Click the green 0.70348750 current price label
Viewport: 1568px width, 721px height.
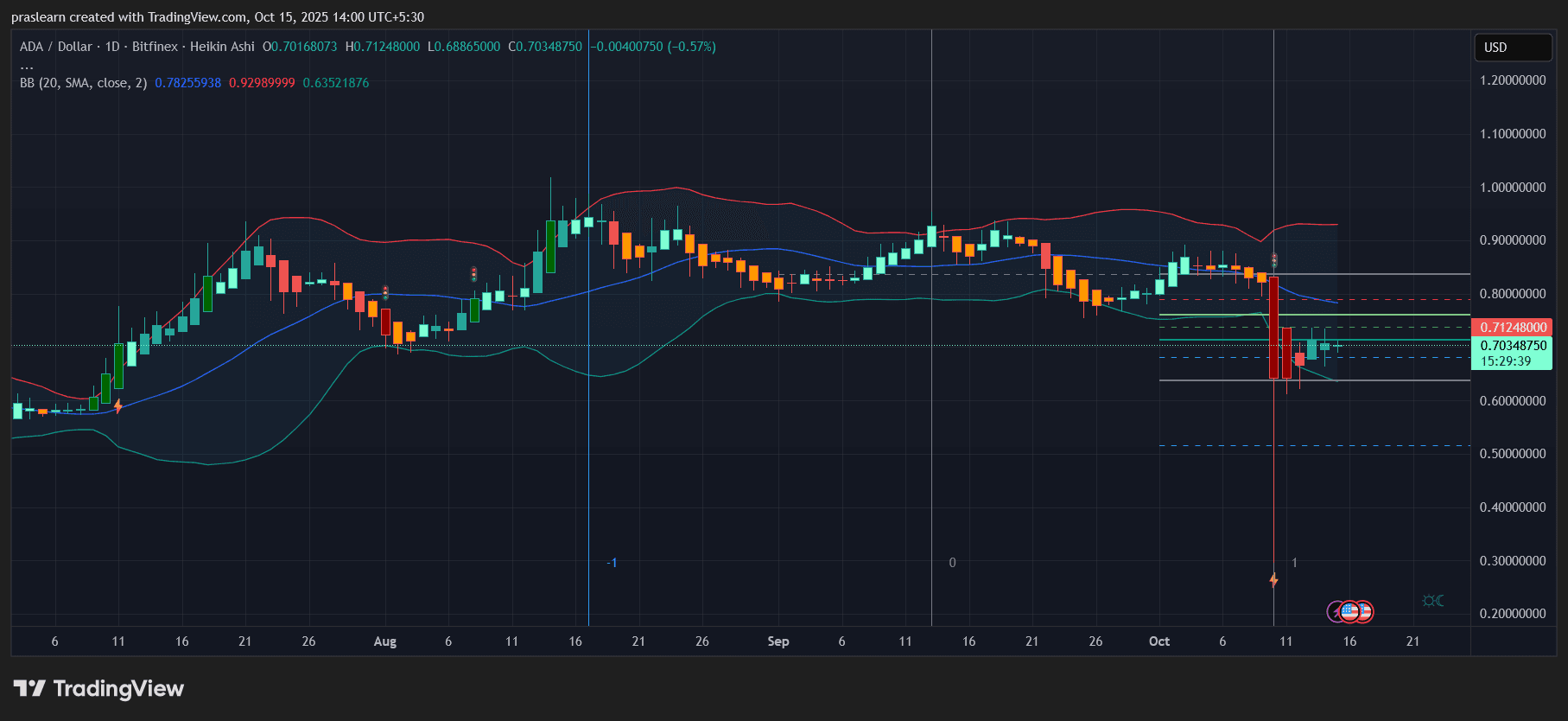pyautogui.click(x=1512, y=346)
